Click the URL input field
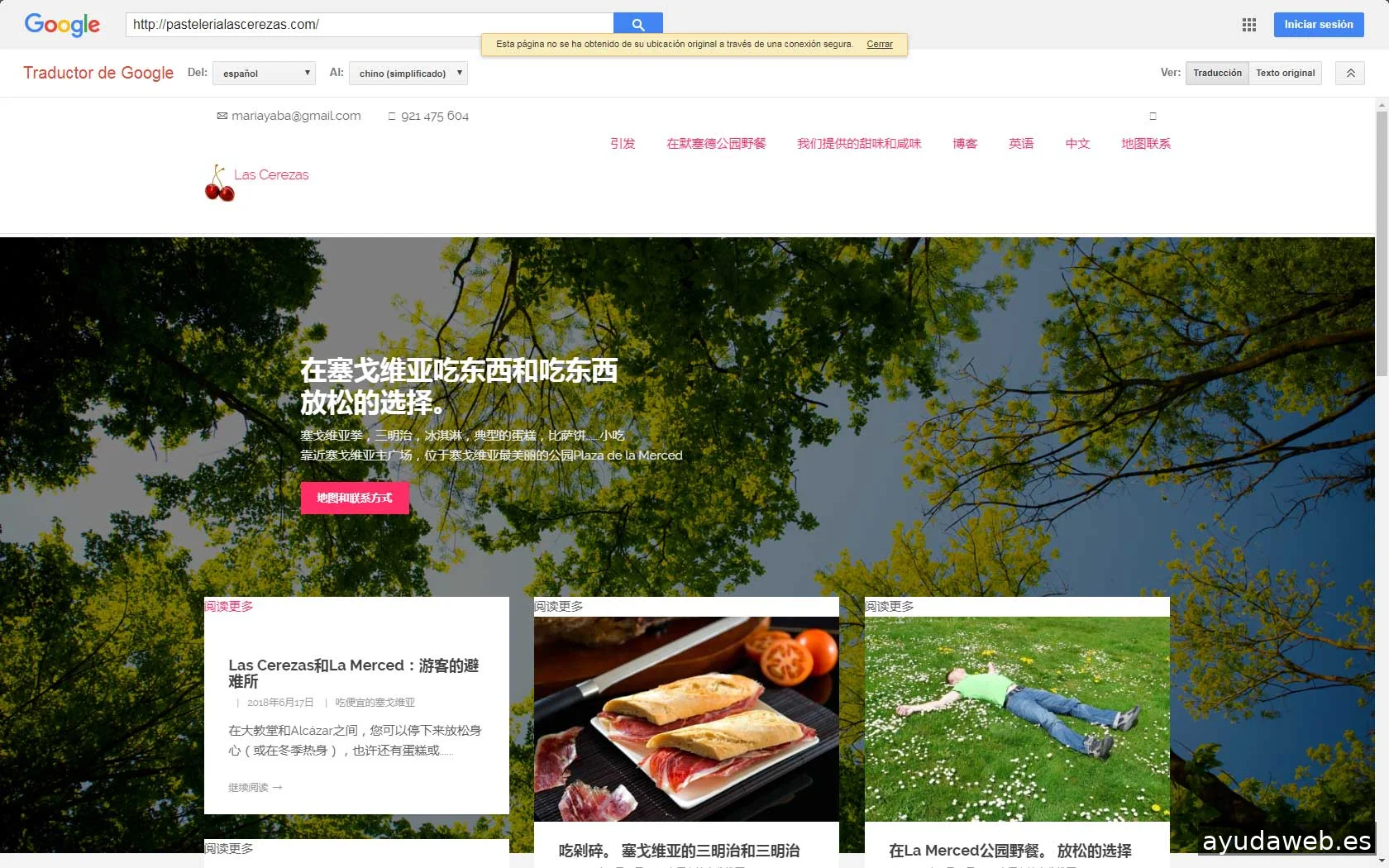 pos(369,25)
